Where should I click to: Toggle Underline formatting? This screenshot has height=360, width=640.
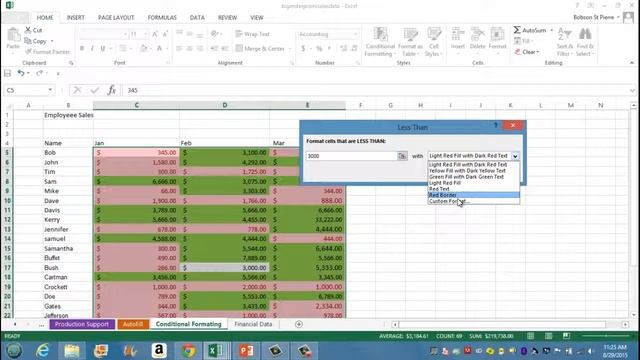point(102,49)
